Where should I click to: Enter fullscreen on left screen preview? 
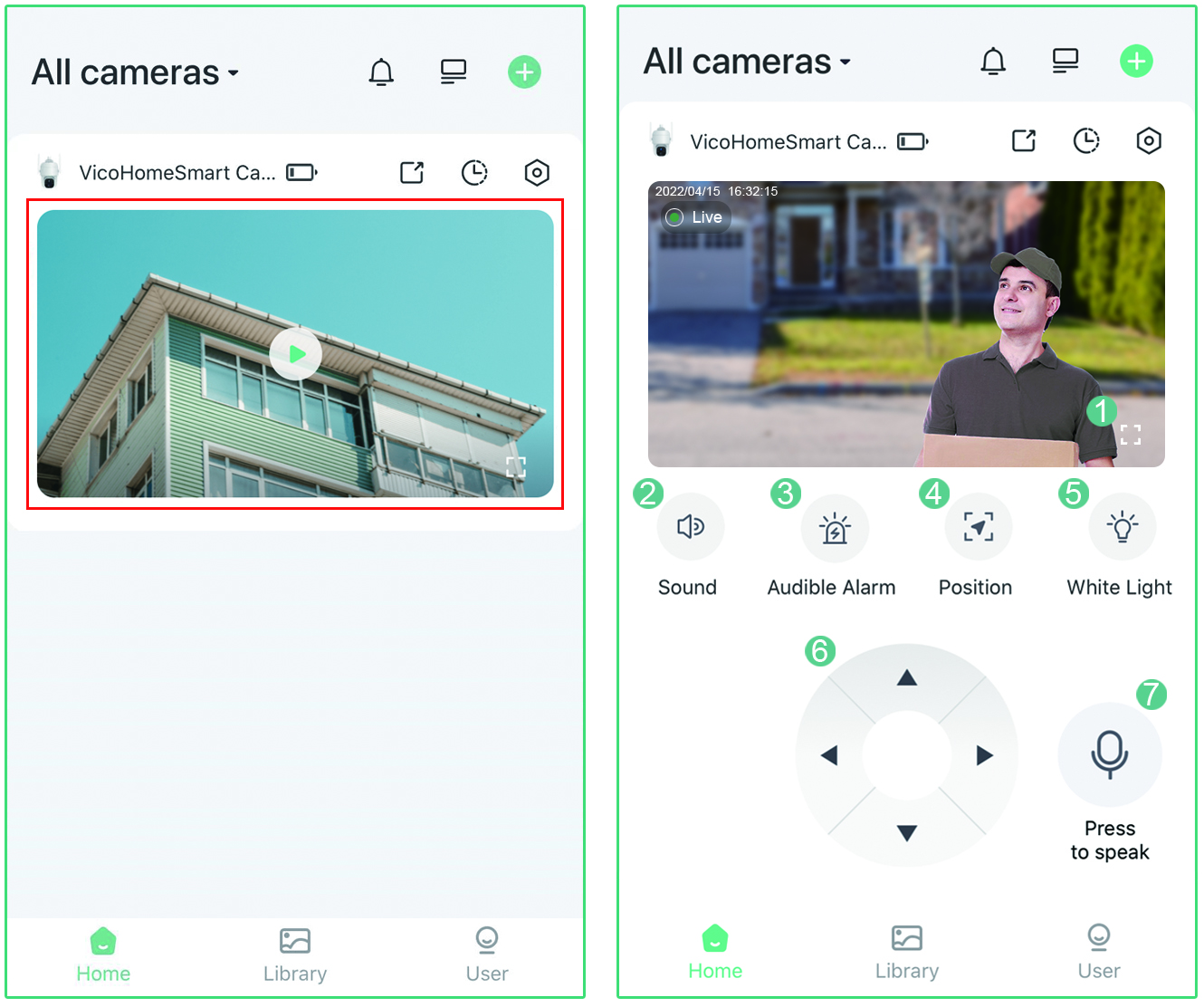[516, 466]
